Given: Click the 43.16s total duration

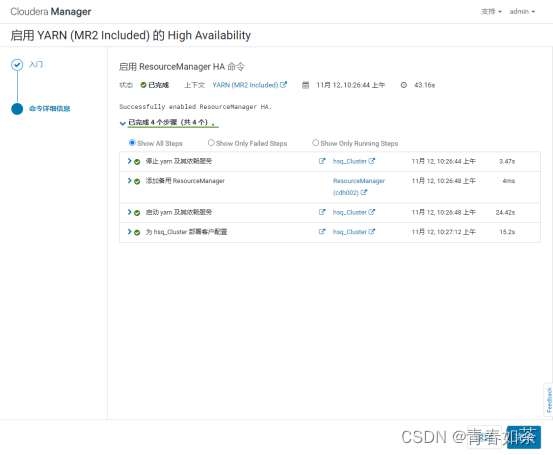Looking at the screenshot, I should 425,85.
